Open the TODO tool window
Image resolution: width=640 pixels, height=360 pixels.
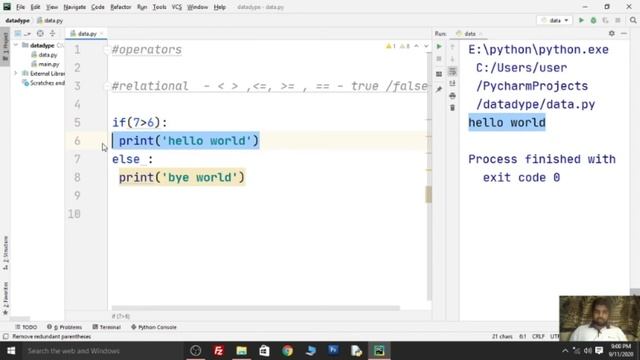(x=26, y=327)
